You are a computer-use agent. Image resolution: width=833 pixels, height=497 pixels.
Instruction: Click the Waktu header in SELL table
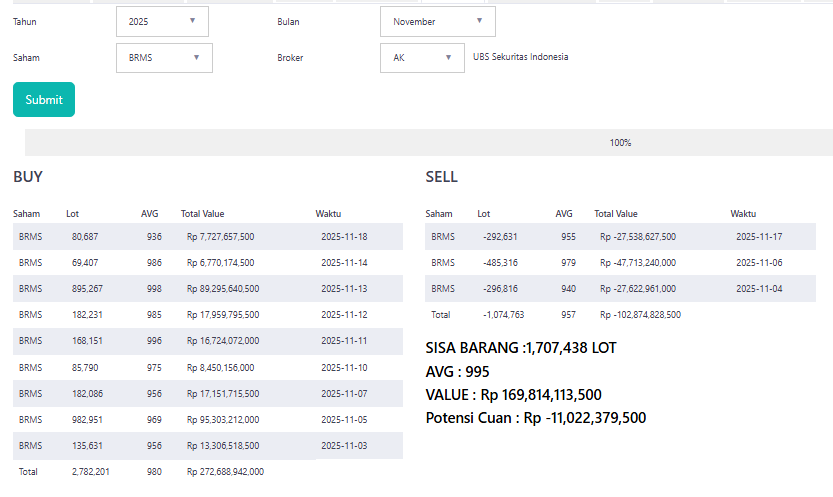pyautogui.click(x=743, y=213)
